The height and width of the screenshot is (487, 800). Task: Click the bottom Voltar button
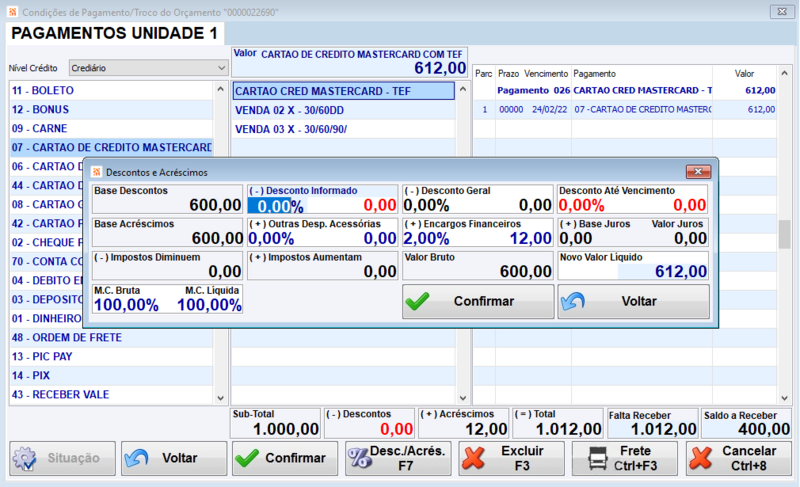174,458
